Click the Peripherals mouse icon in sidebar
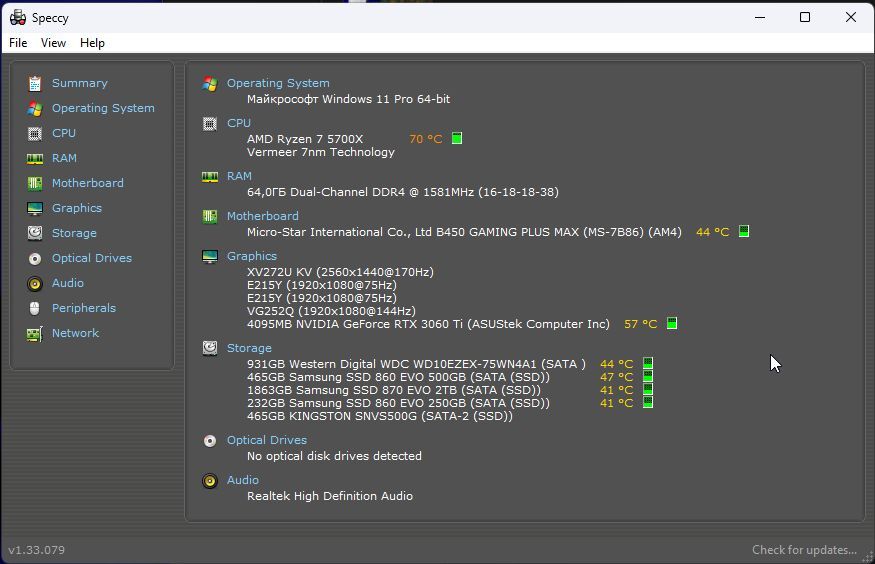This screenshot has width=875, height=564. point(35,308)
